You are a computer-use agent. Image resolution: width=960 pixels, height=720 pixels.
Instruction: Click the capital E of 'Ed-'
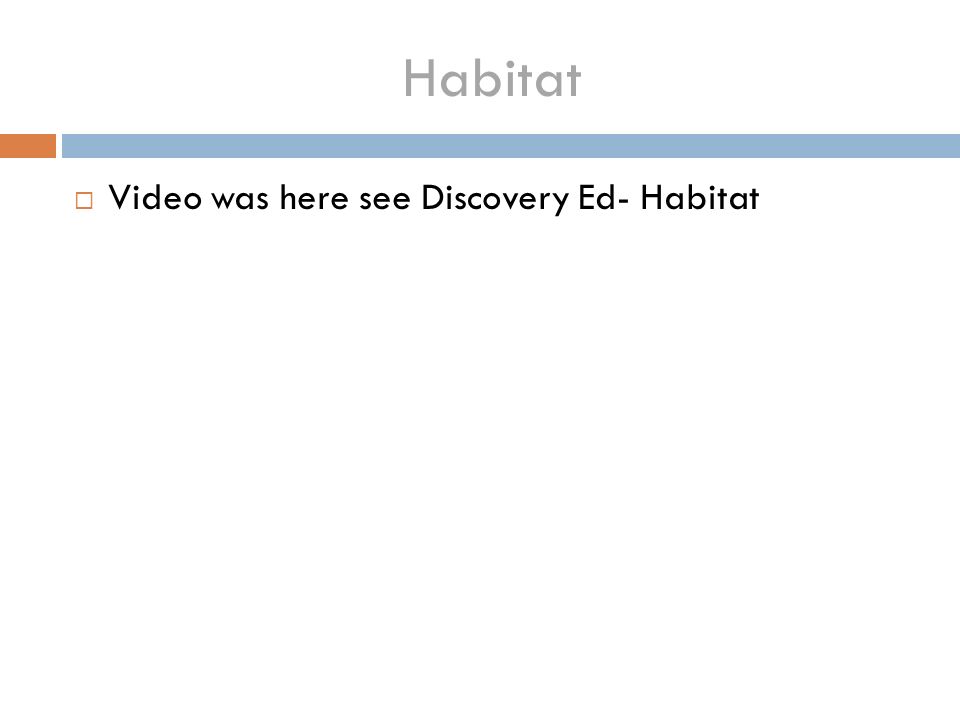coord(587,198)
